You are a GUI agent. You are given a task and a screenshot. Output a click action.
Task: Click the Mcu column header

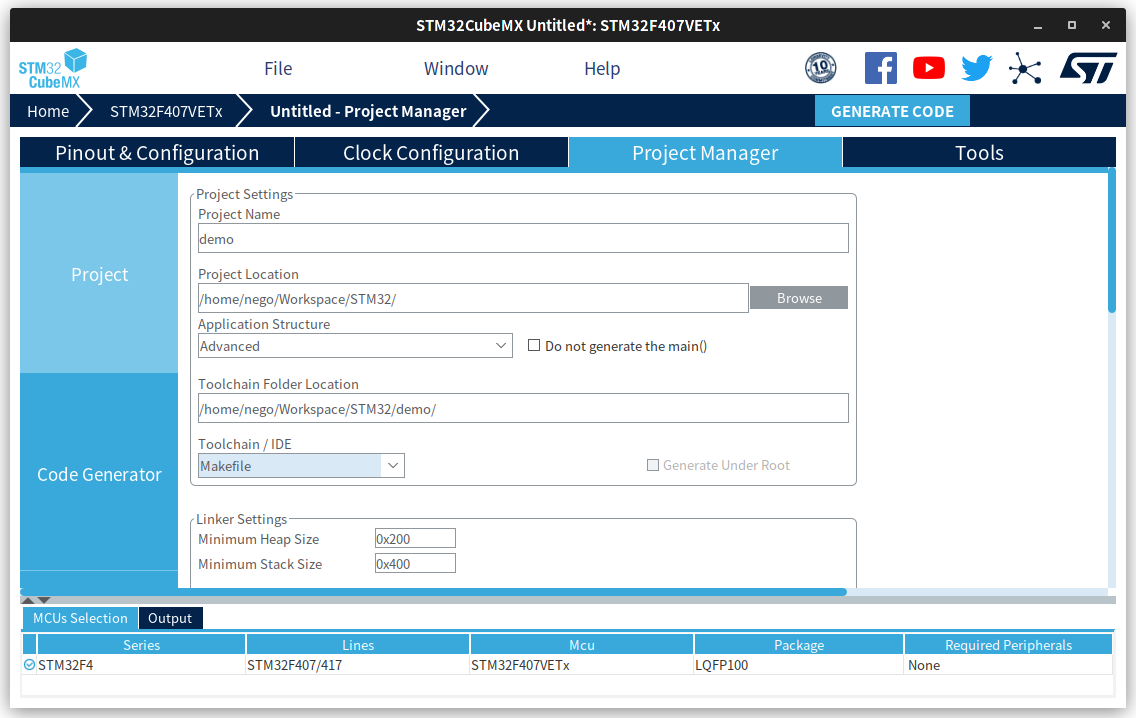pyautogui.click(x=582, y=644)
